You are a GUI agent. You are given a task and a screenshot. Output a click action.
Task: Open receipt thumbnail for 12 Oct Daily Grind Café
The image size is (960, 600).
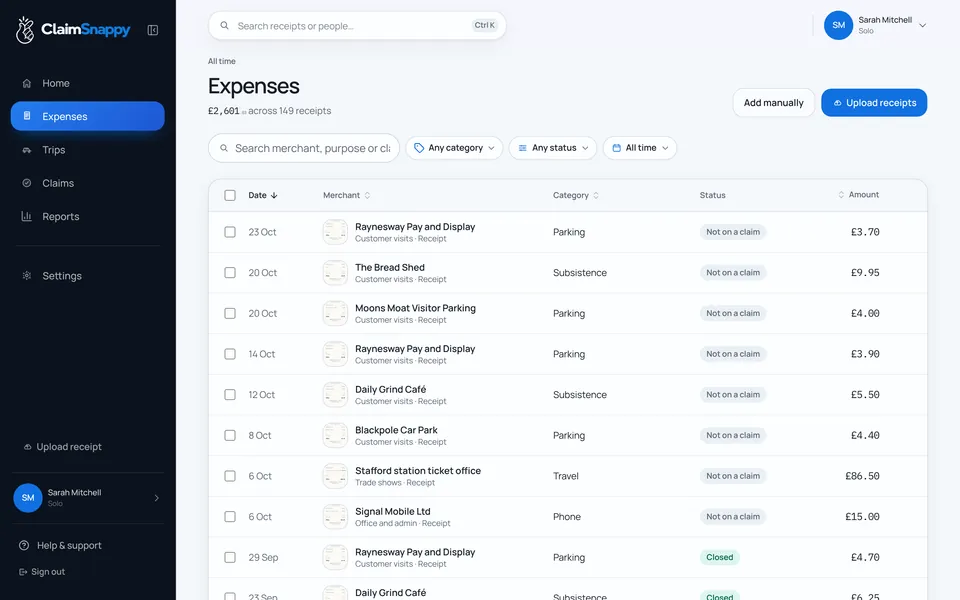pos(336,395)
